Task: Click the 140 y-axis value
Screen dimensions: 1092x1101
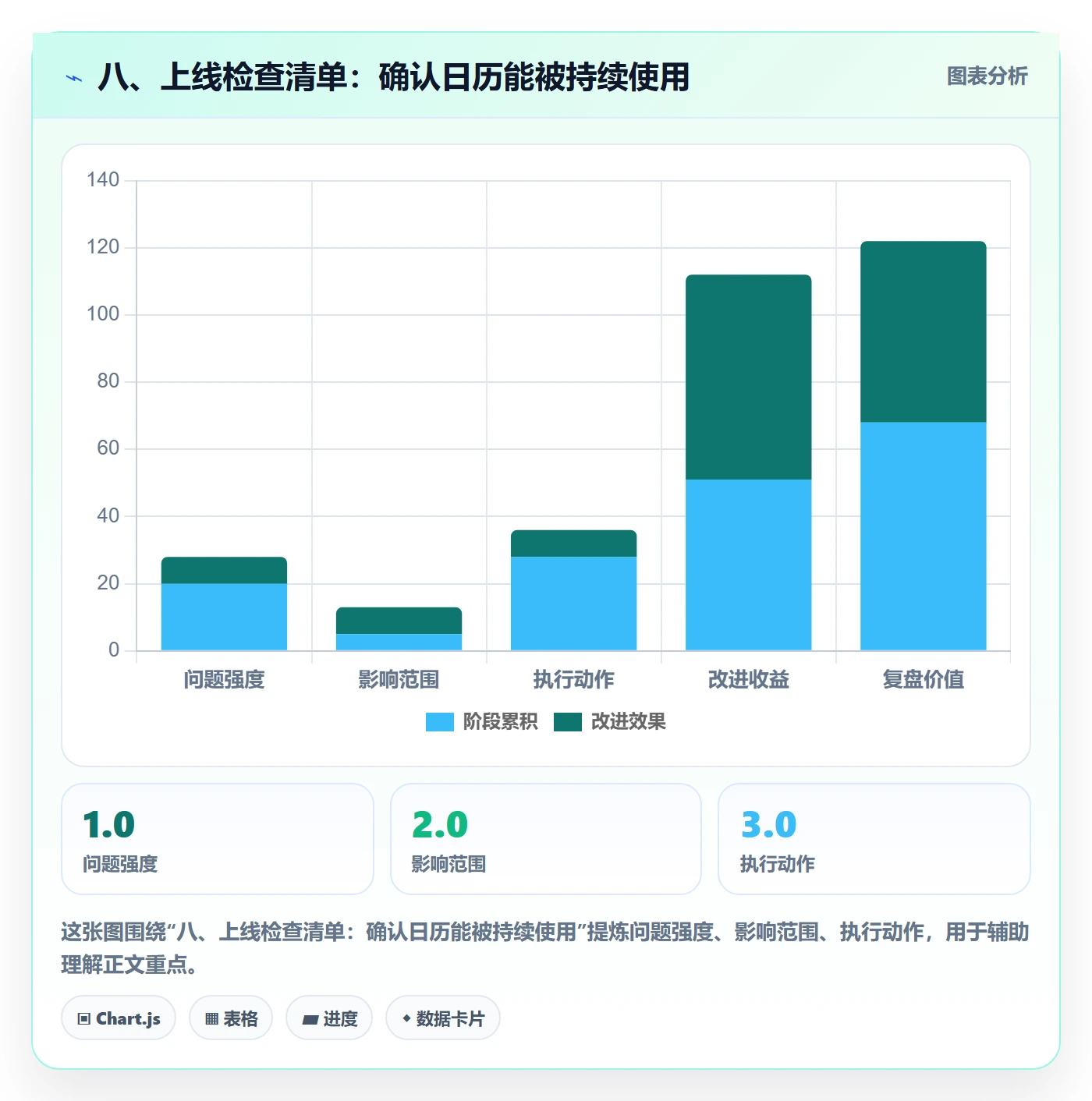Action: click(x=103, y=180)
